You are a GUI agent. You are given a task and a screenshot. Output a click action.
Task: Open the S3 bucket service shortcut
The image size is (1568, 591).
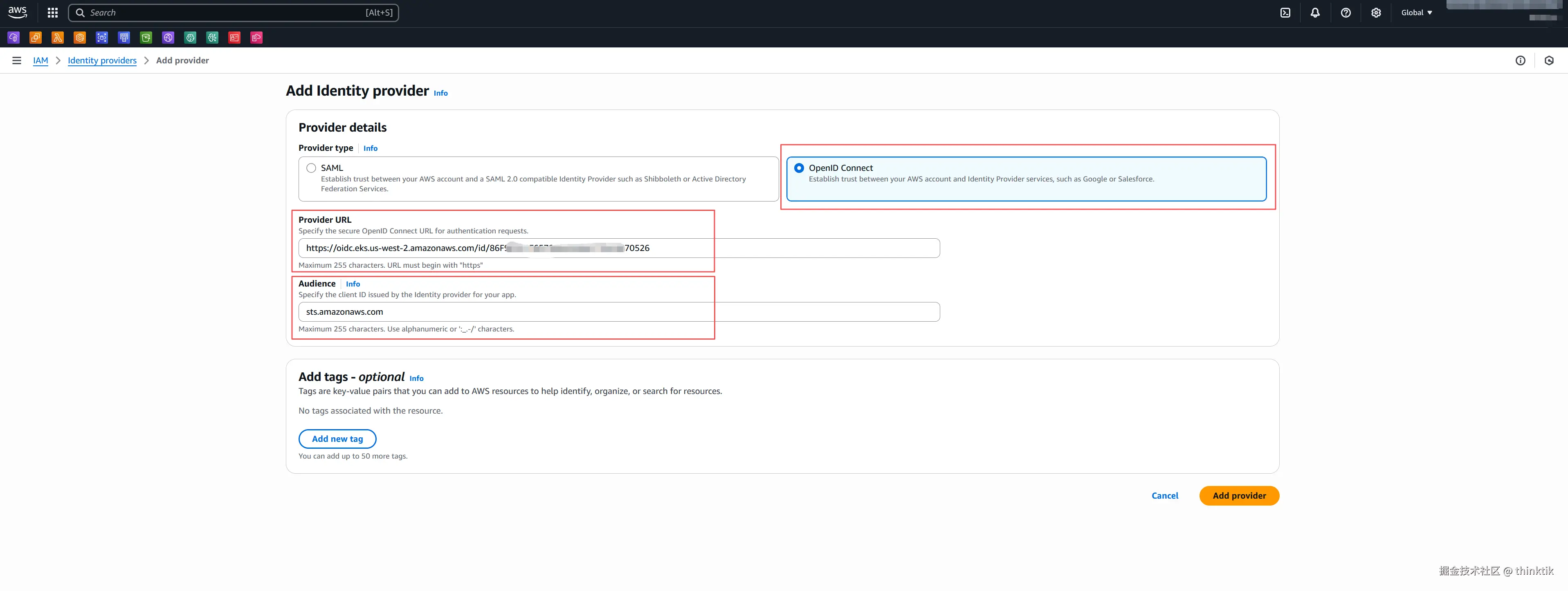point(146,38)
